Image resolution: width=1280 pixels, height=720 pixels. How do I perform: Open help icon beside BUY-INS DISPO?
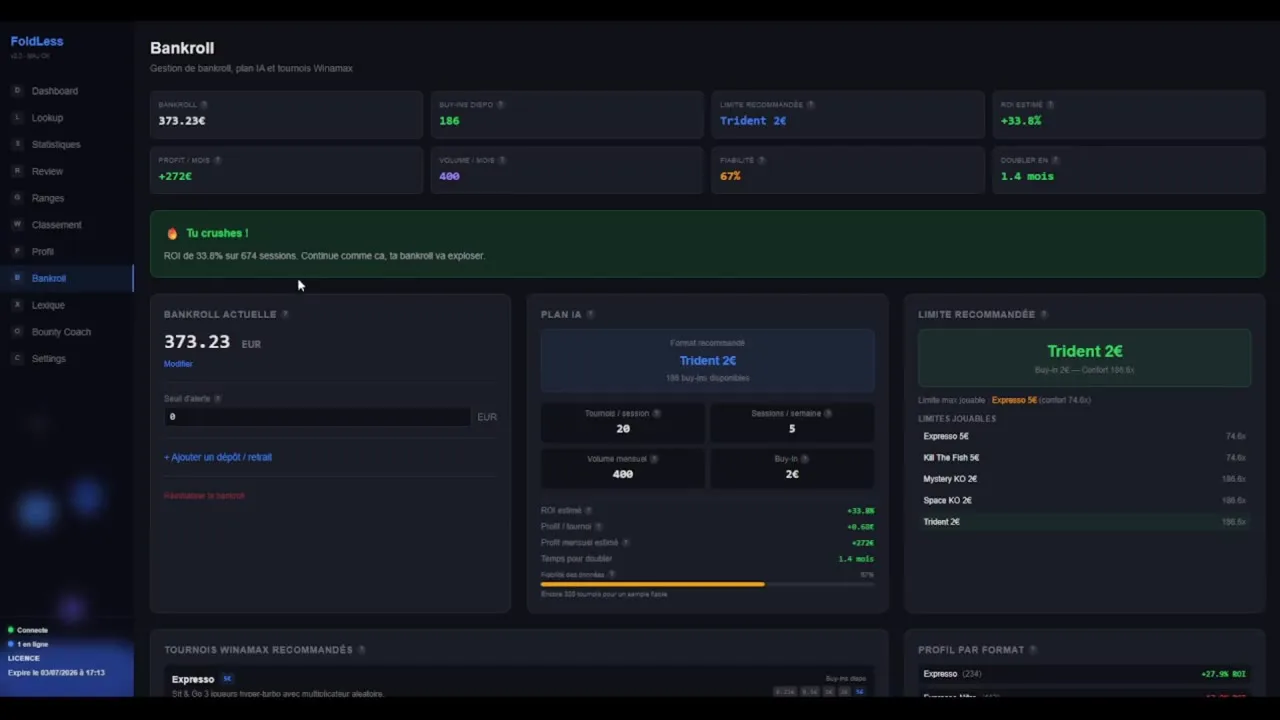point(501,105)
